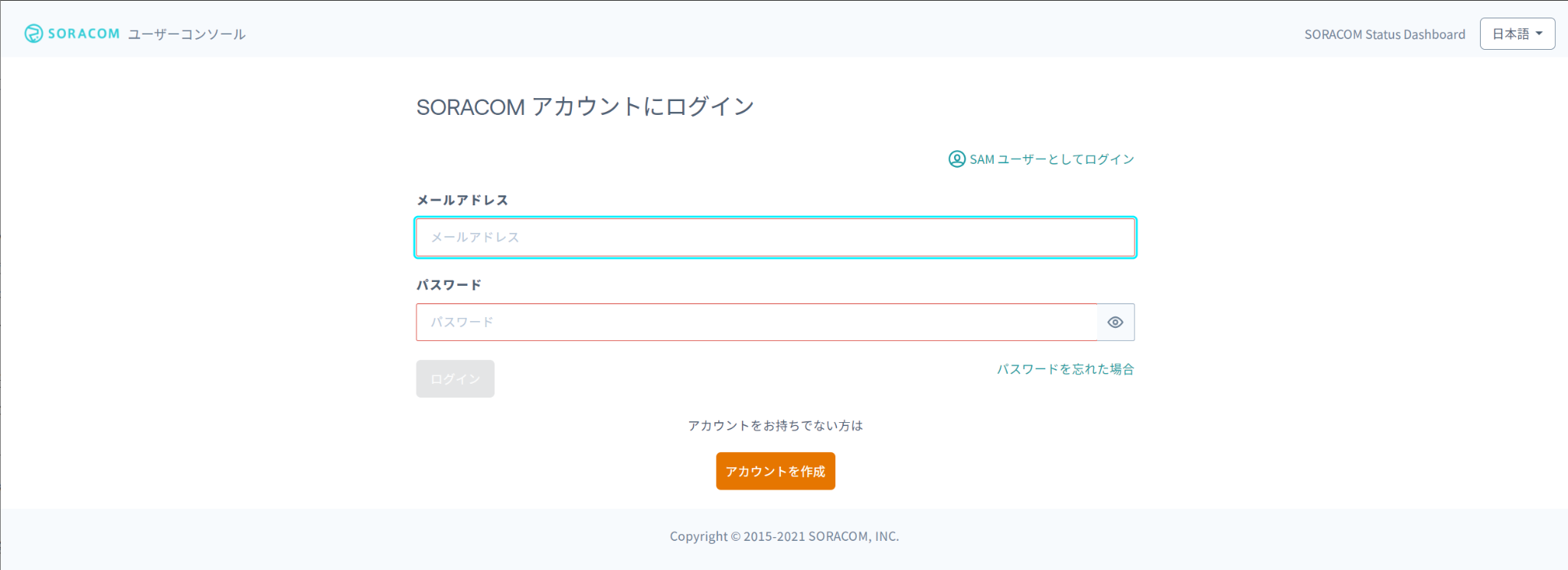
Task: Focus the パスワード input field
Action: click(756, 323)
